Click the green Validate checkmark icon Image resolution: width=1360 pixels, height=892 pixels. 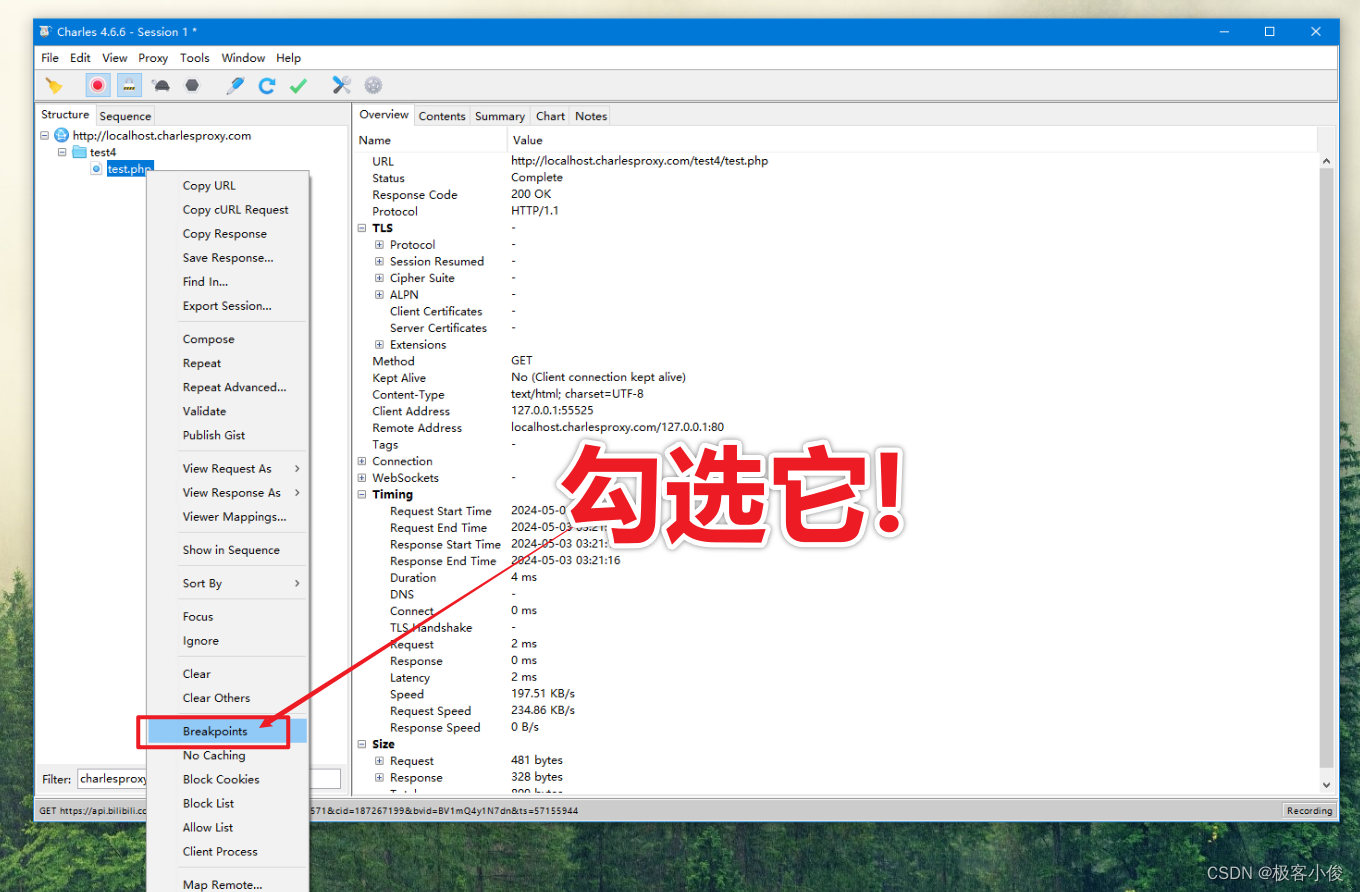[298, 86]
